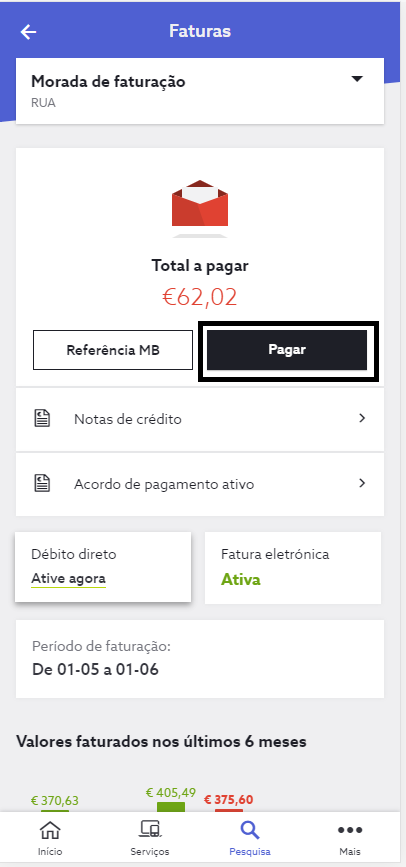The height and width of the screenshot is (867, 406).
Task: Click the red envelope invoice icon
Action: click(200, 205)
